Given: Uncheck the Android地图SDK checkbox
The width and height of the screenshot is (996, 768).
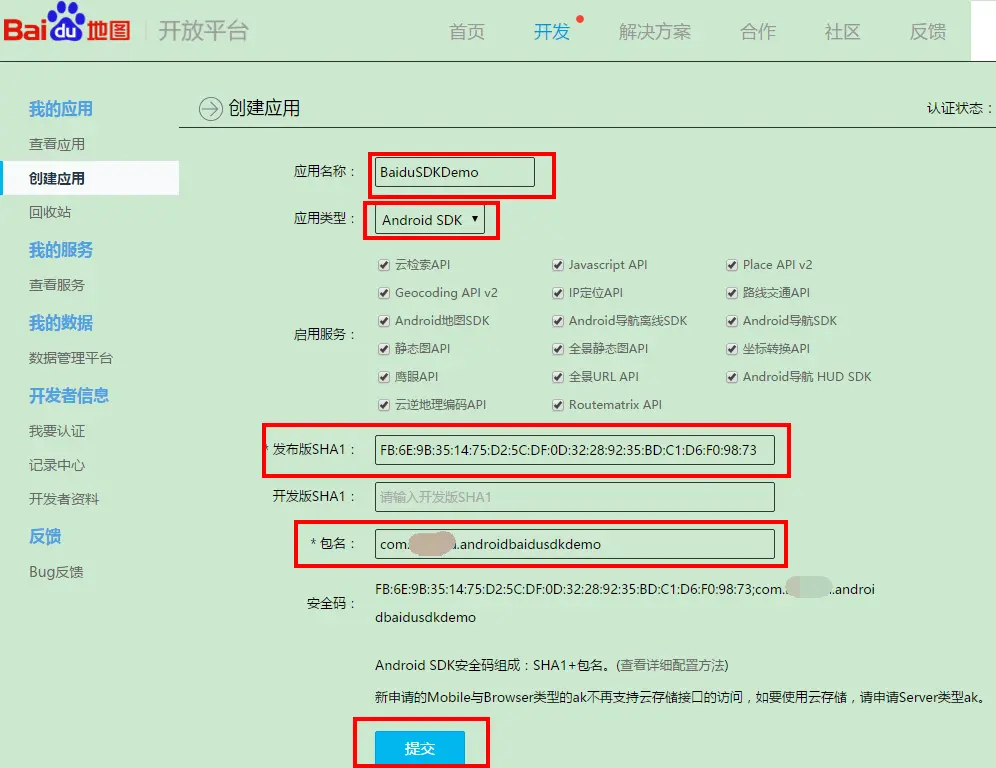Looking at the screenshot, I should (384, 321).
